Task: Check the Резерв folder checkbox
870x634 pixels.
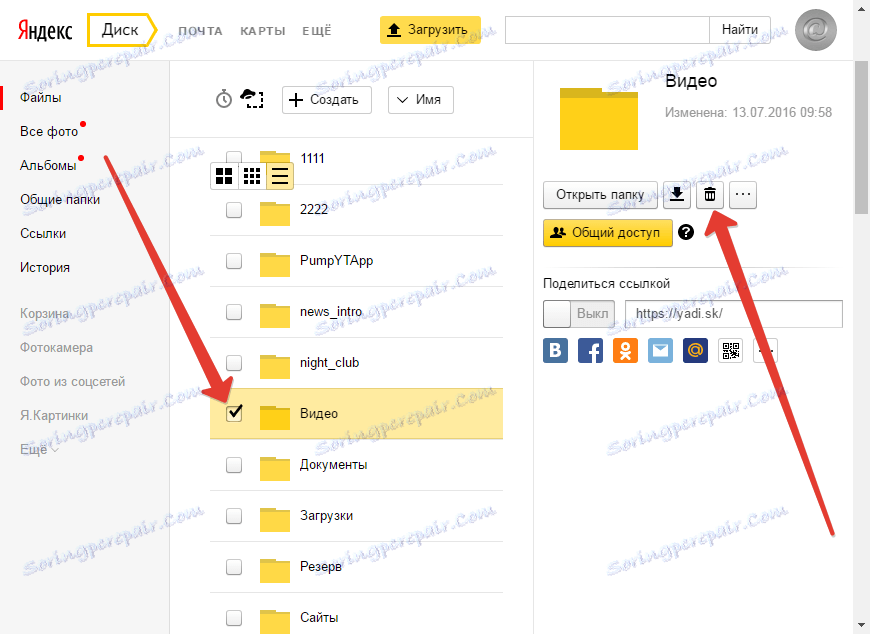Action: click(234, 567)
